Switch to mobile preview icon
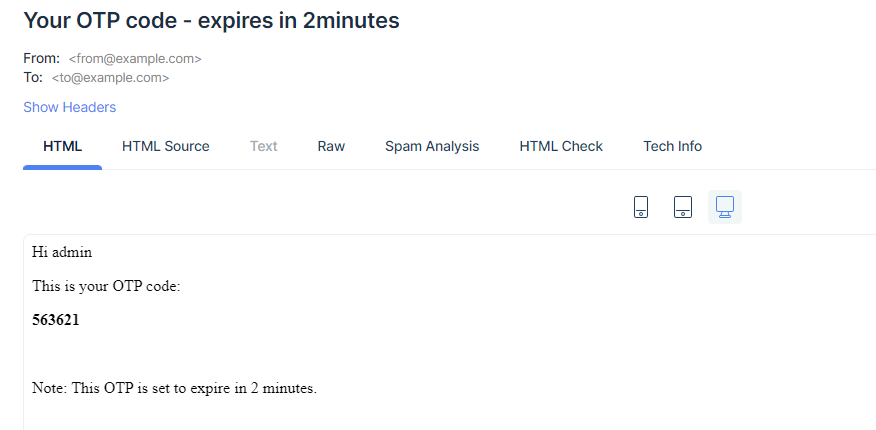The image size is (876, 430). (641, 207)
